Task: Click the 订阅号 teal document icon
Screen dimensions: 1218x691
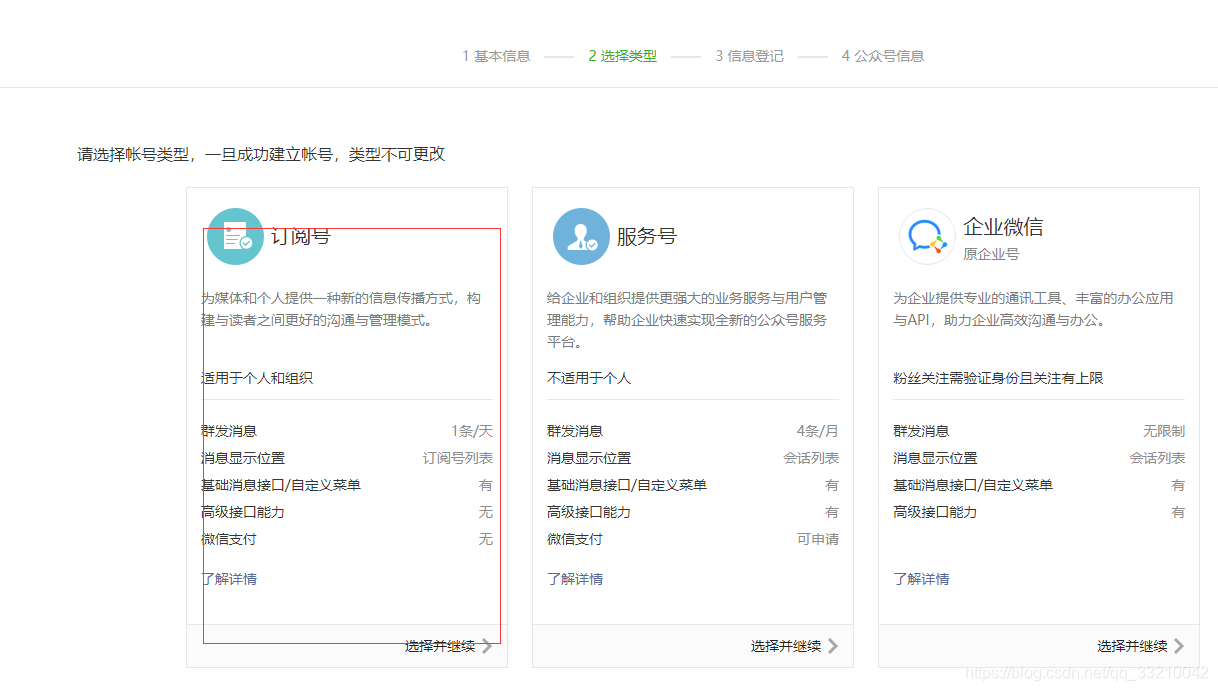Action: click(235, 236)
